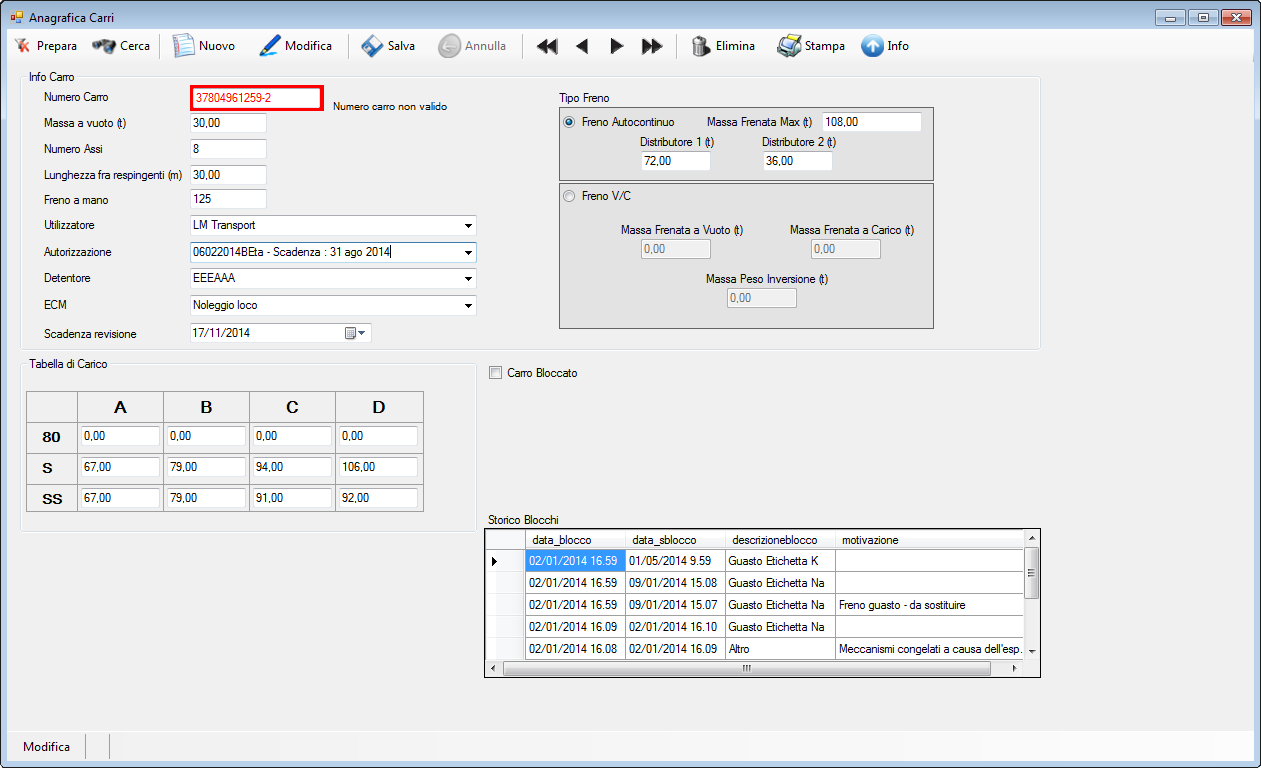
Task: Select the Altro description cell
Action: coord(780,649)
